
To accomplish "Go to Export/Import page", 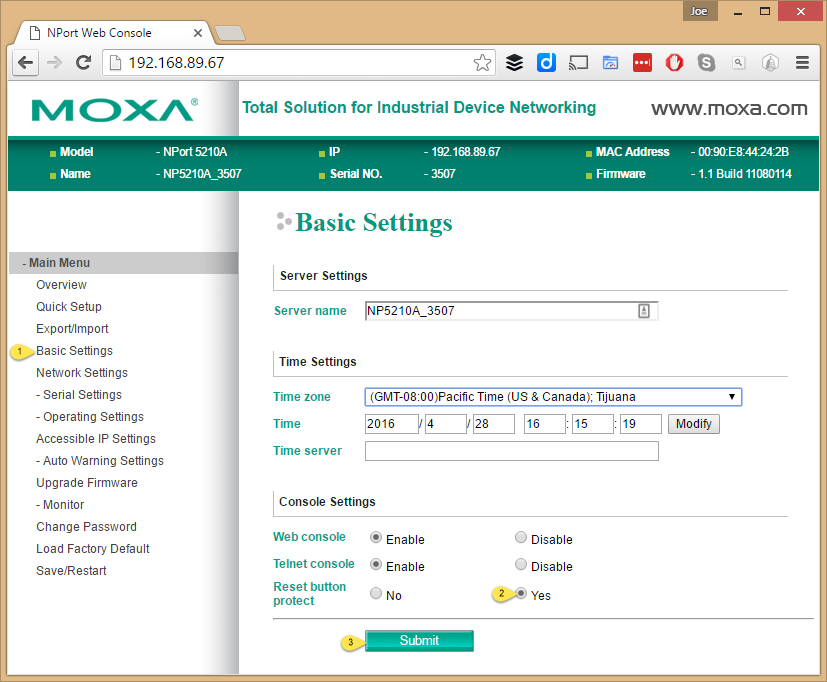I will click(72, 329).
